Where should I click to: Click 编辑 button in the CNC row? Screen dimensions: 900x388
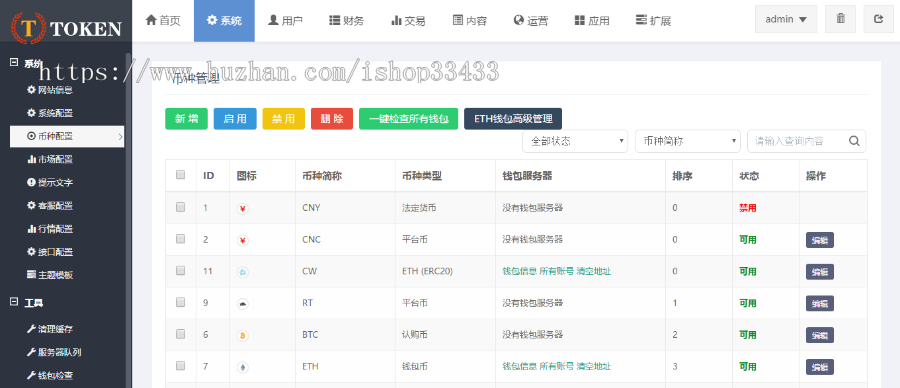820,240
